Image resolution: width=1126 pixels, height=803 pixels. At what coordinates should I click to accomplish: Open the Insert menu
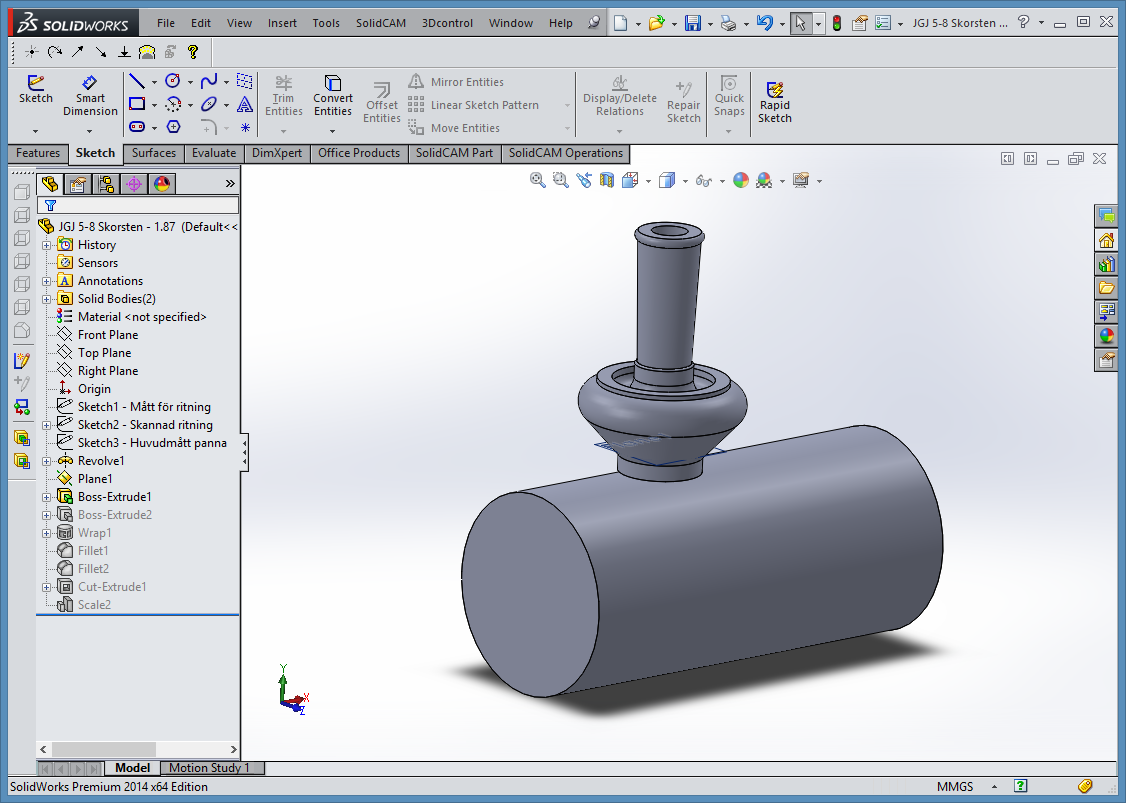click(282, 23)
